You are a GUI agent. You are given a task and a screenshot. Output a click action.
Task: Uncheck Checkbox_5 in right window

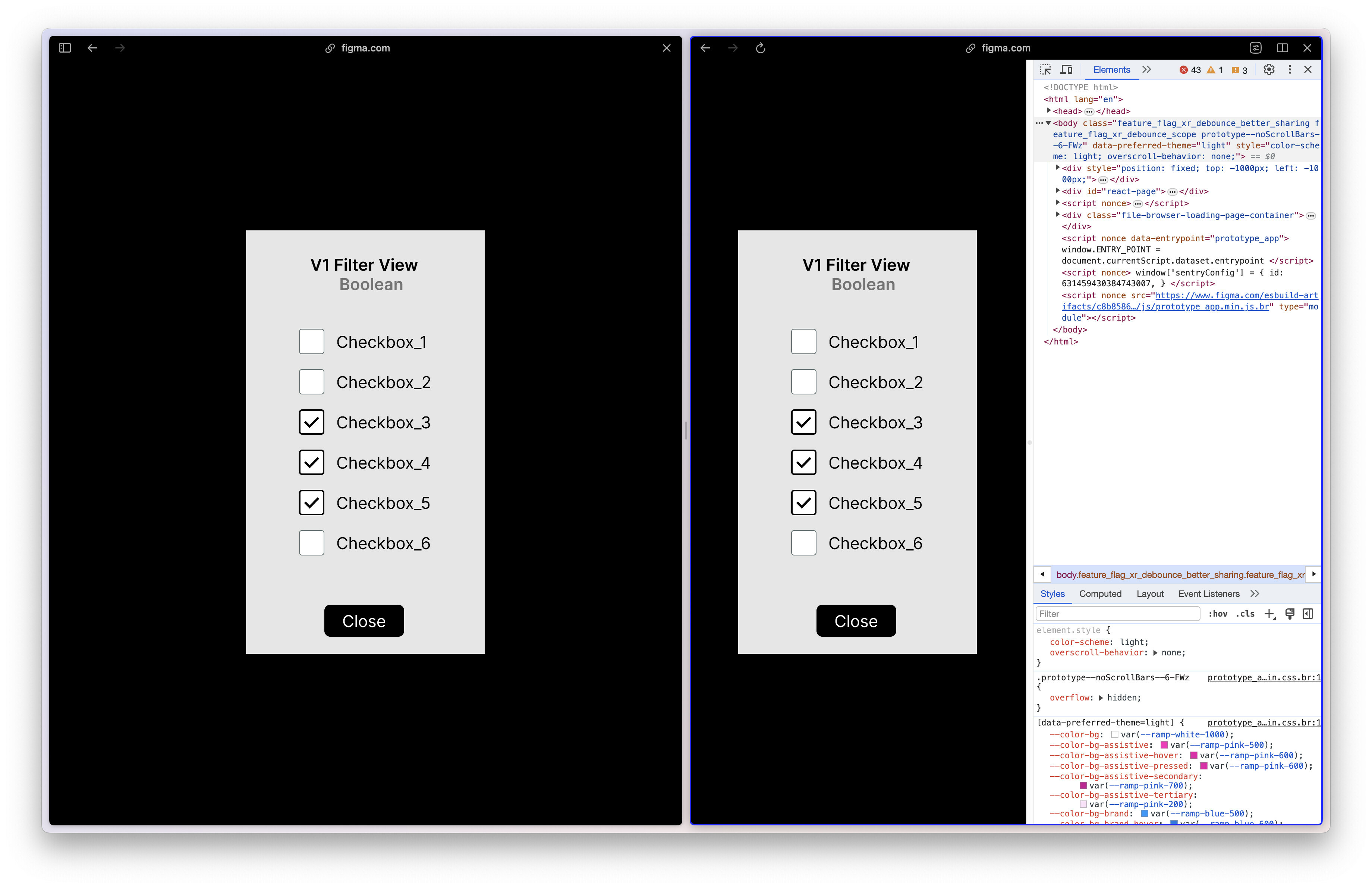pos(803,503)
